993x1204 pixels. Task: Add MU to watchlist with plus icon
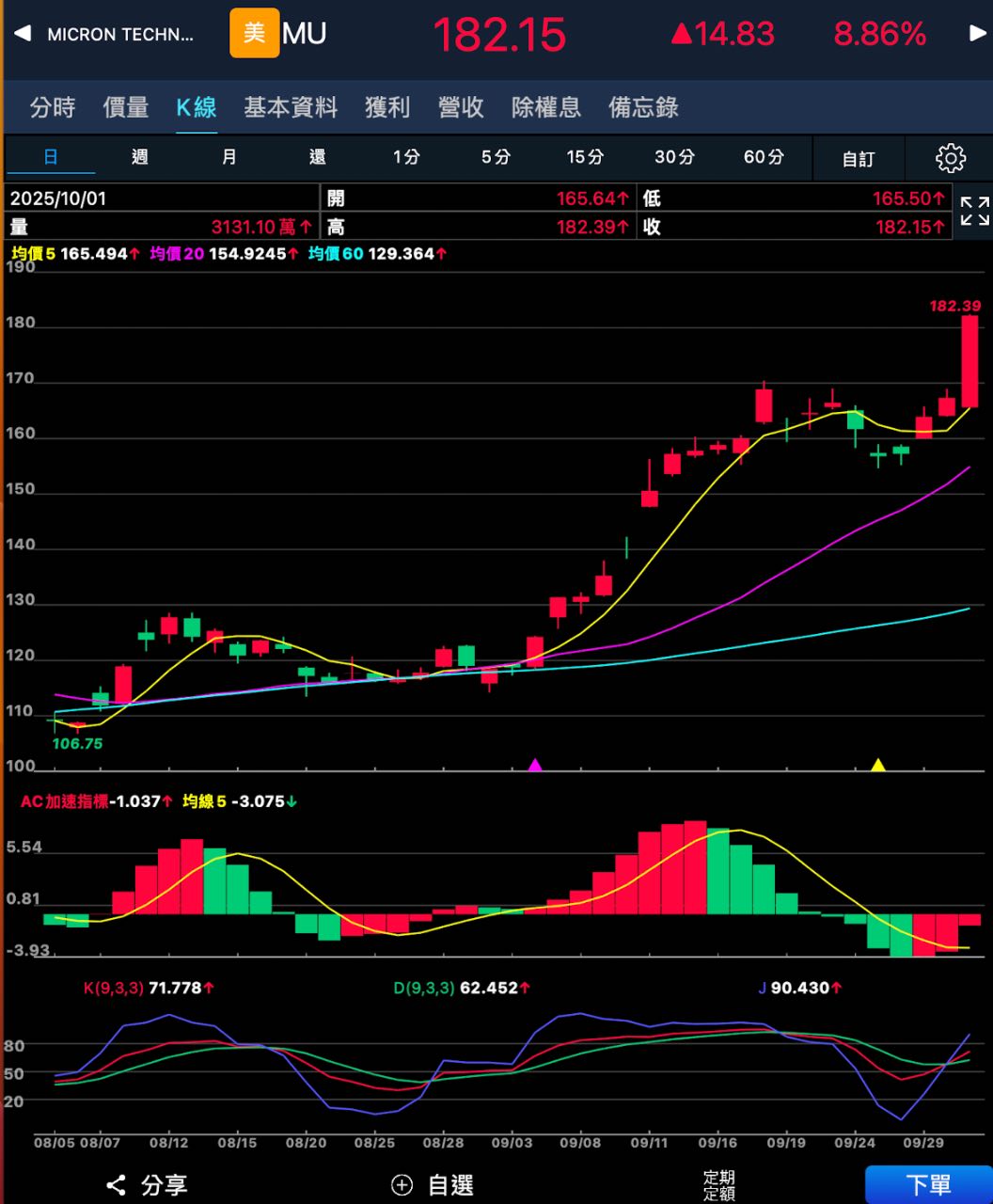[x=402, y=1185]
